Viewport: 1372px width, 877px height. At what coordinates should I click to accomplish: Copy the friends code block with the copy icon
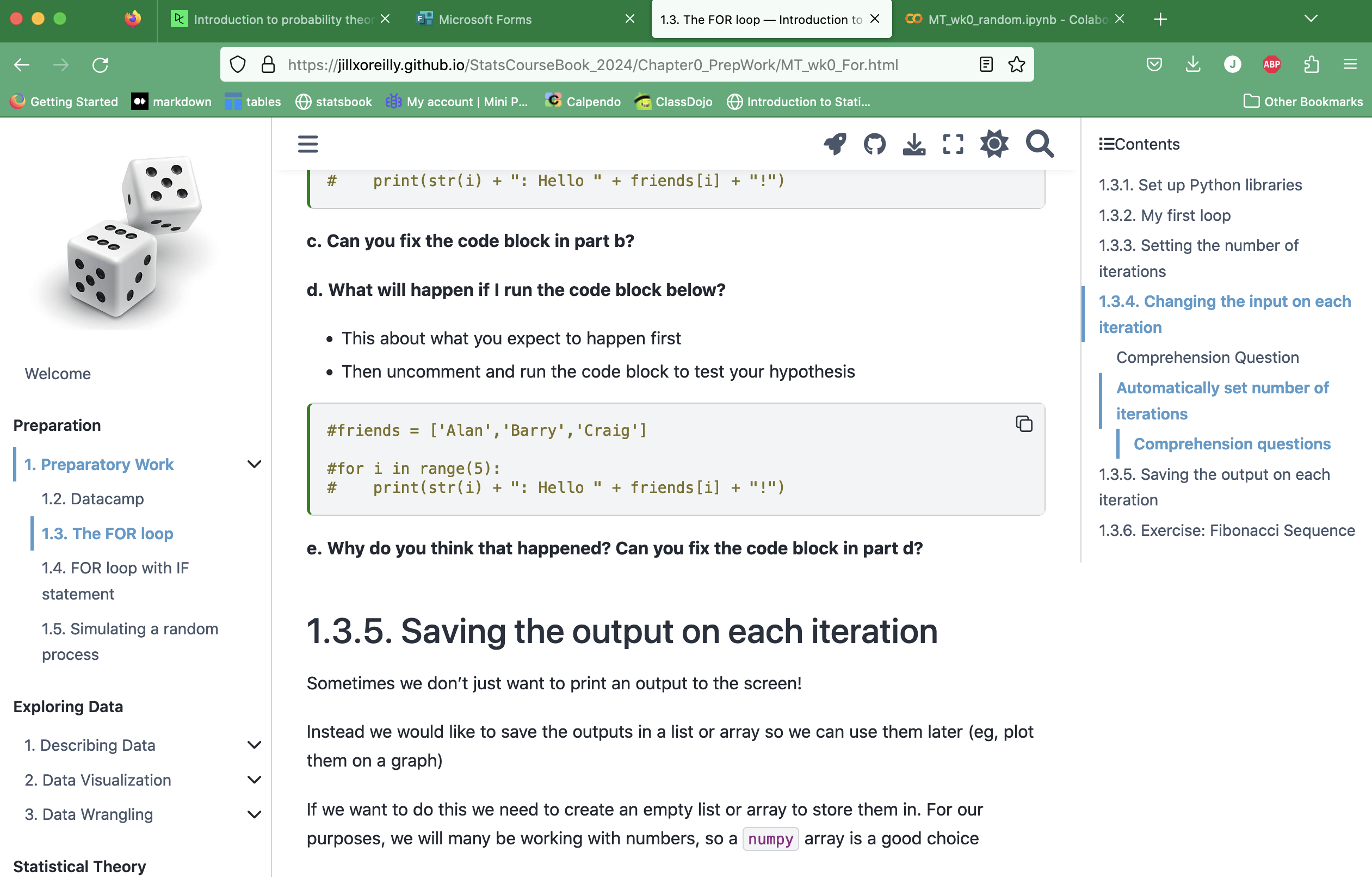1024,424
